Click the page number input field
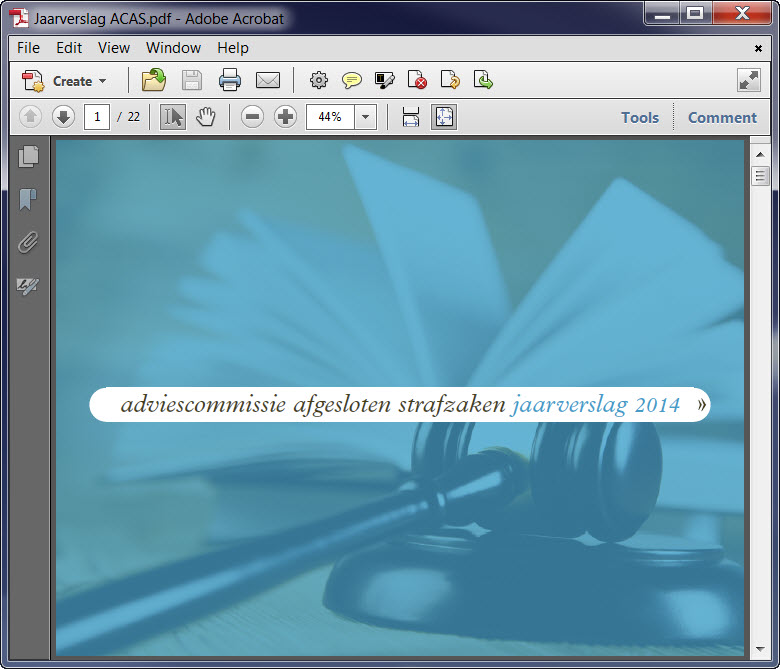 coord(97,117)
